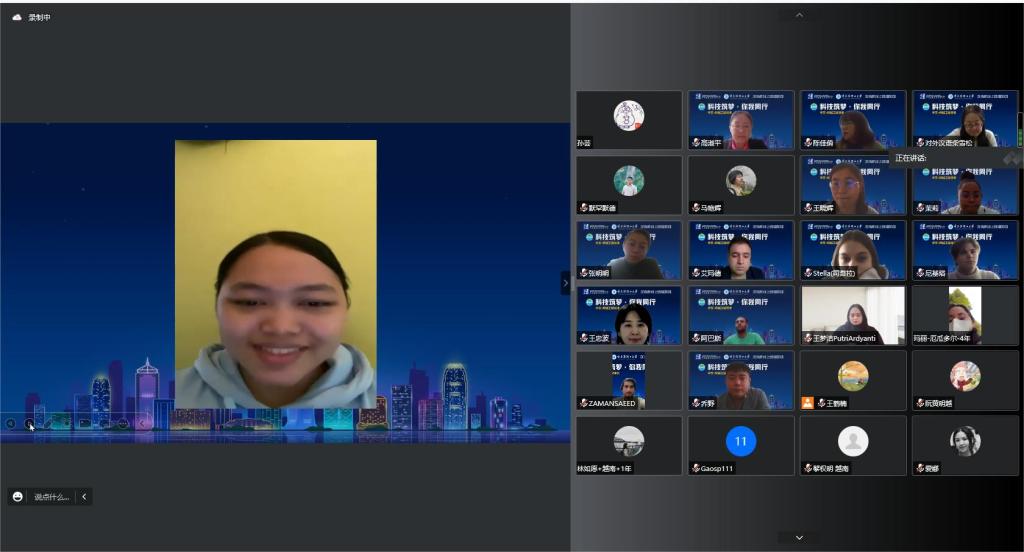Screen dimensions: 1024x552
Task: Click the 录制中 recording status label
Action: (39, 17)
